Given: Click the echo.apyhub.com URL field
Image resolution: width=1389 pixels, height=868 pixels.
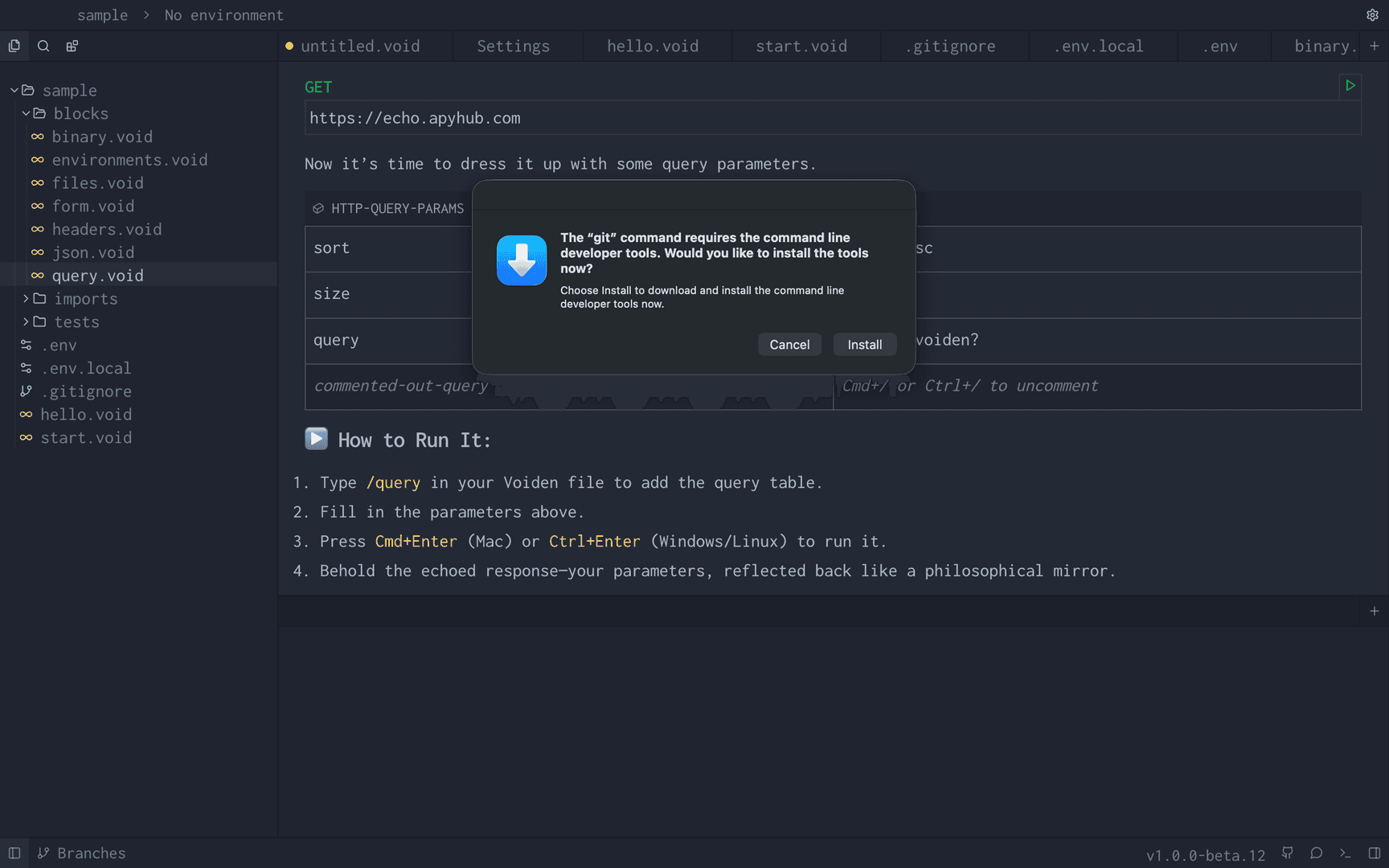Looking at the screenshot, I should click(415, 117).
